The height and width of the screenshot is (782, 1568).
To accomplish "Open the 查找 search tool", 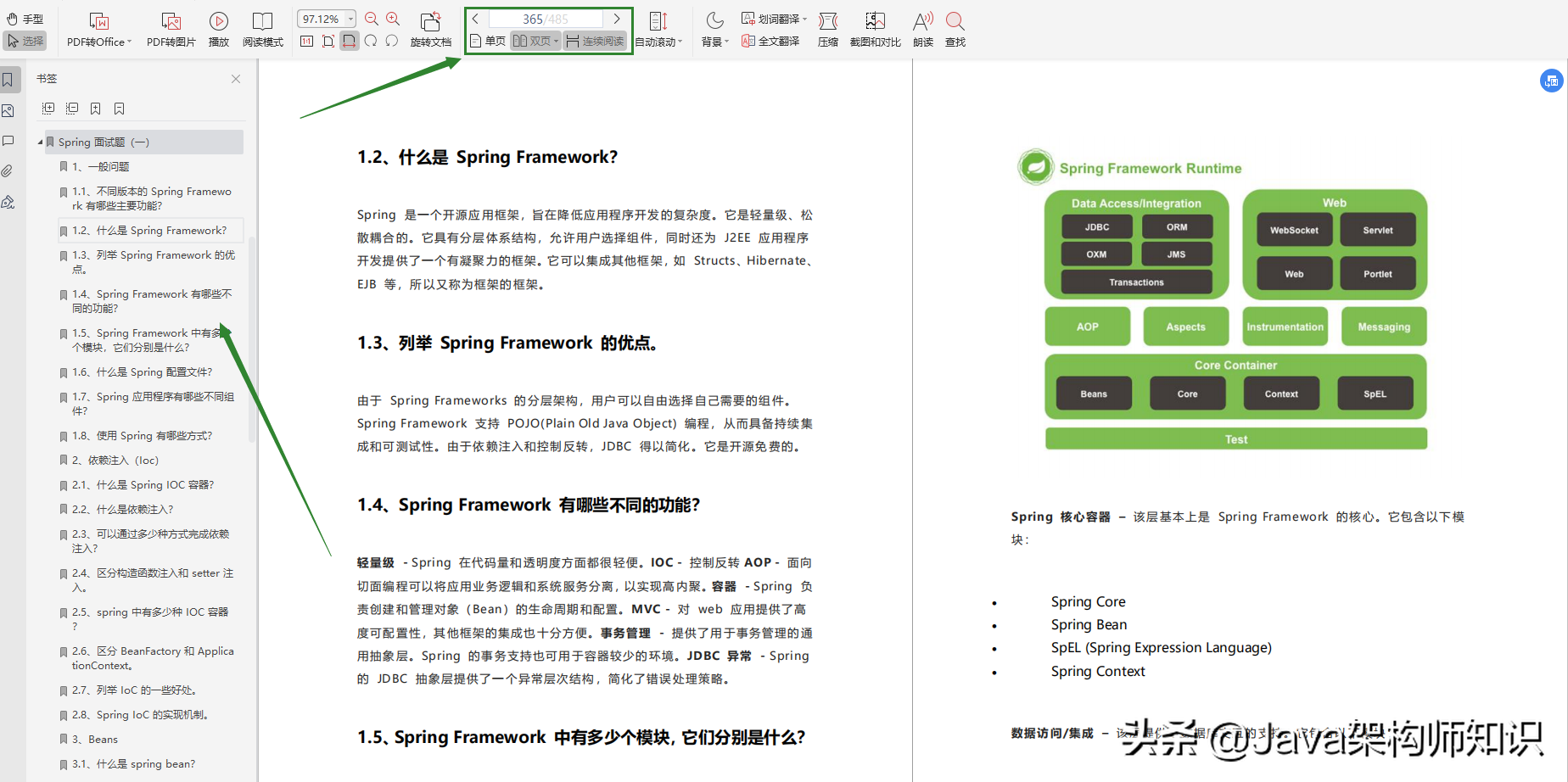I will click(x=955, y=30).
